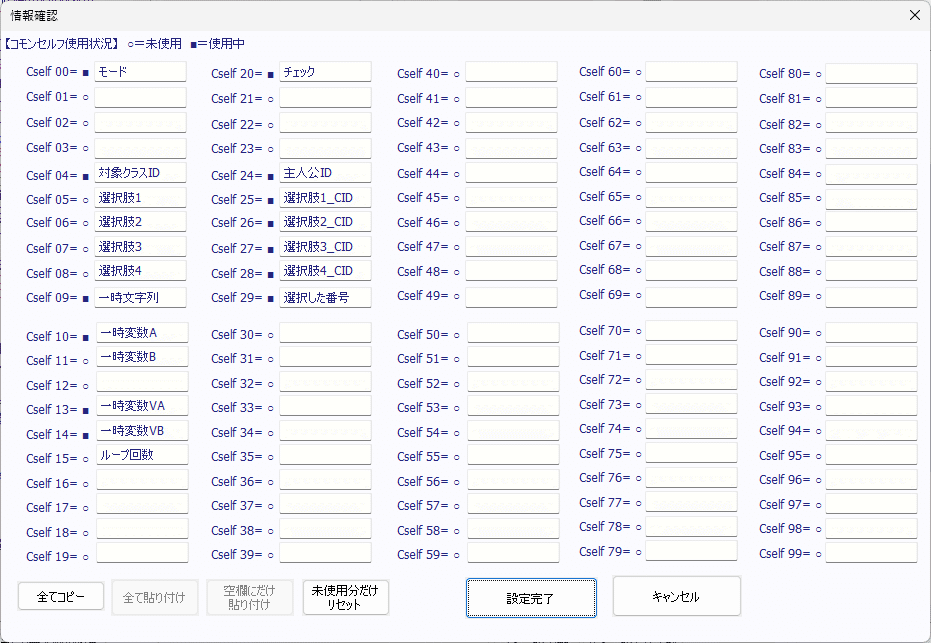Click the Cself 50 empty field
The image size is (931, 643).
click(513, 332)
